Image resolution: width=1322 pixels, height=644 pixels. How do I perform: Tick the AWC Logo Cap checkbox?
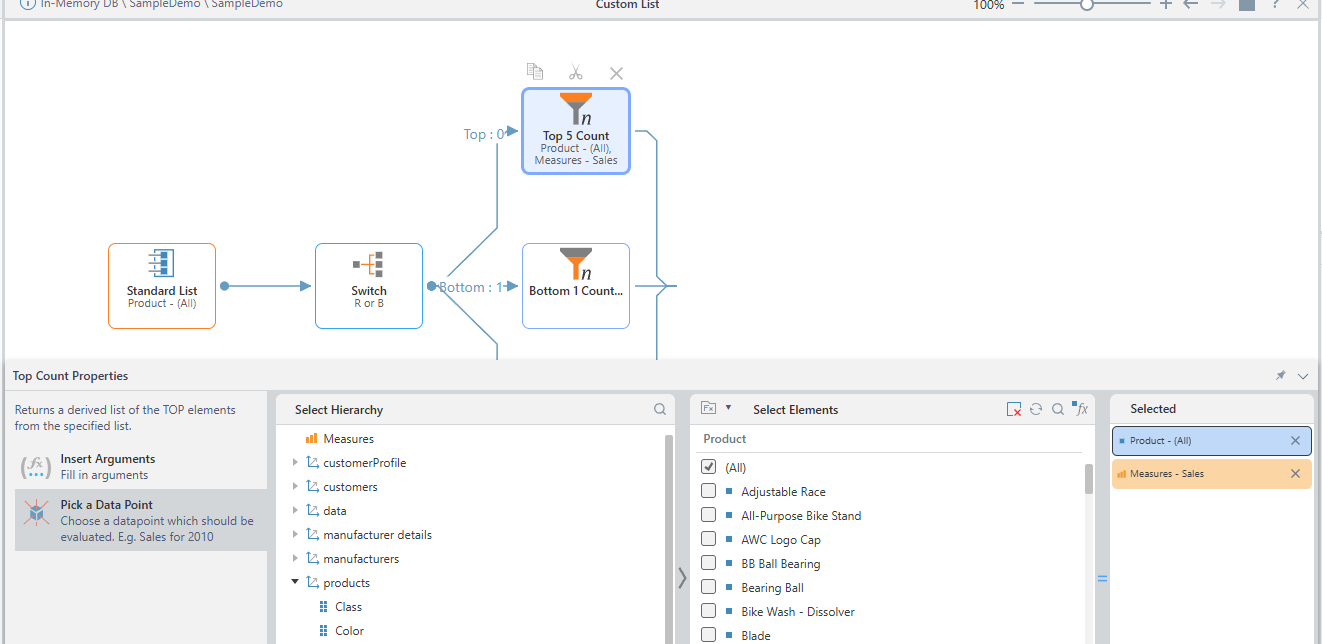click(709, 539)
